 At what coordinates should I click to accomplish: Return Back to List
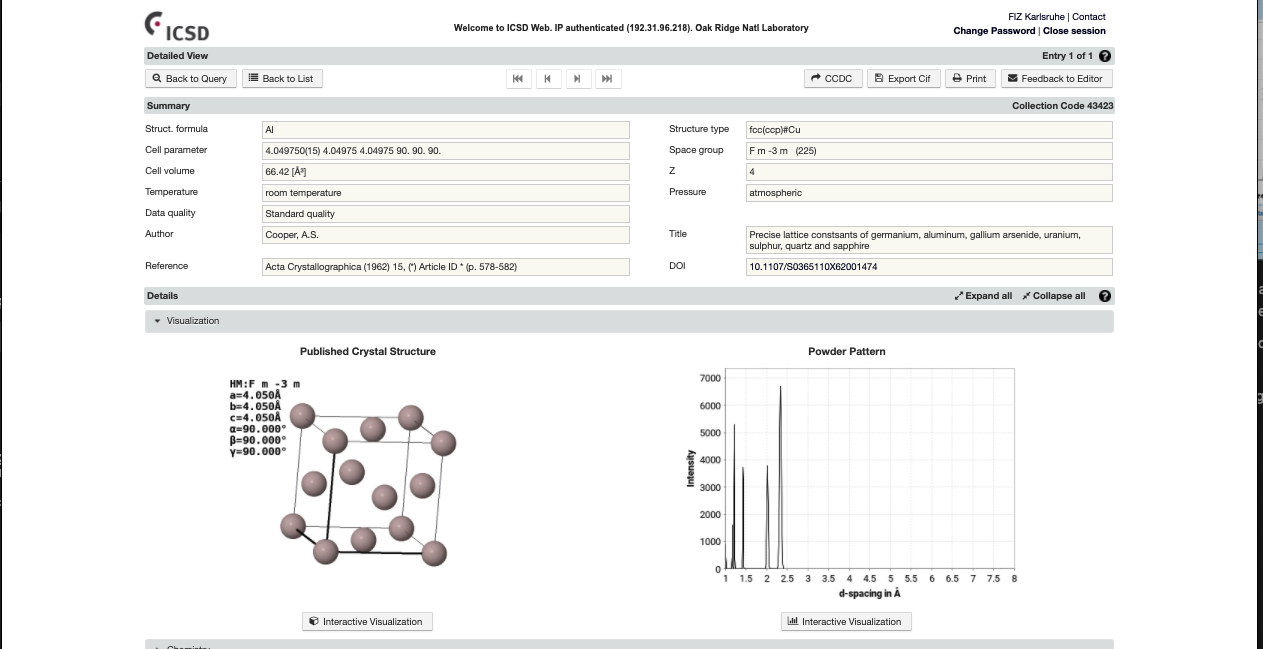pyautogui.click(x=281, y=78)
